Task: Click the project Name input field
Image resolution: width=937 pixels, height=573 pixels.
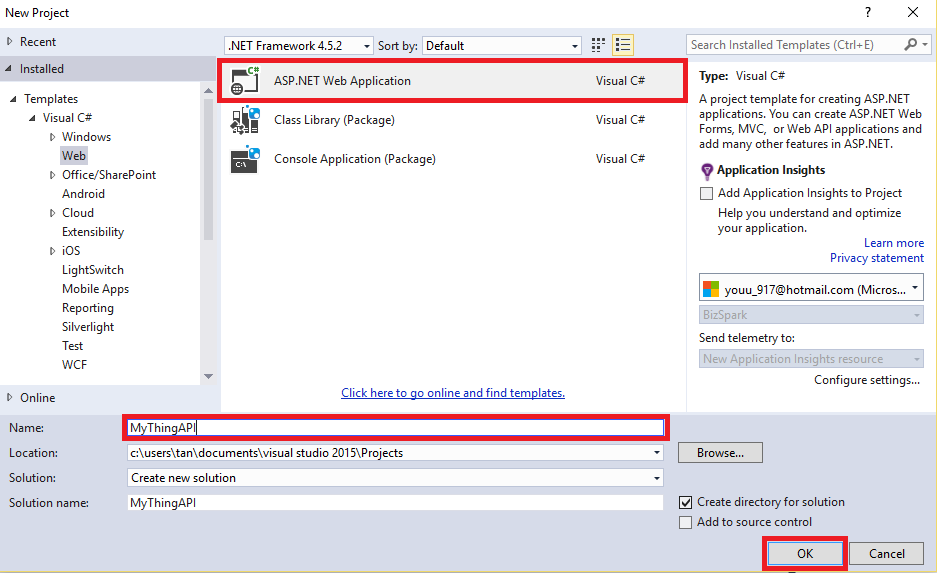Action: (x=395, y=428)
